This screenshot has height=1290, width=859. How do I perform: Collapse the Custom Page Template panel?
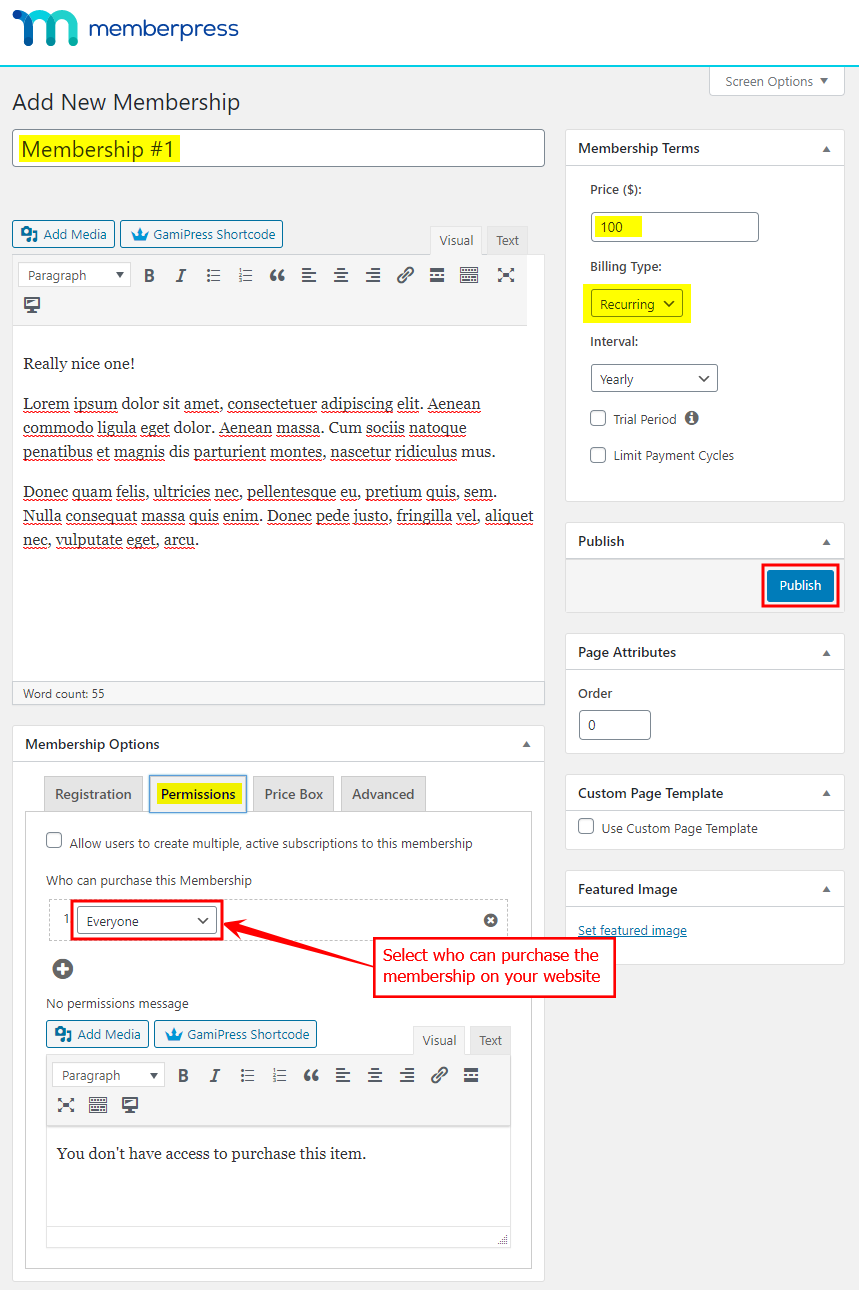pos(826,793)
